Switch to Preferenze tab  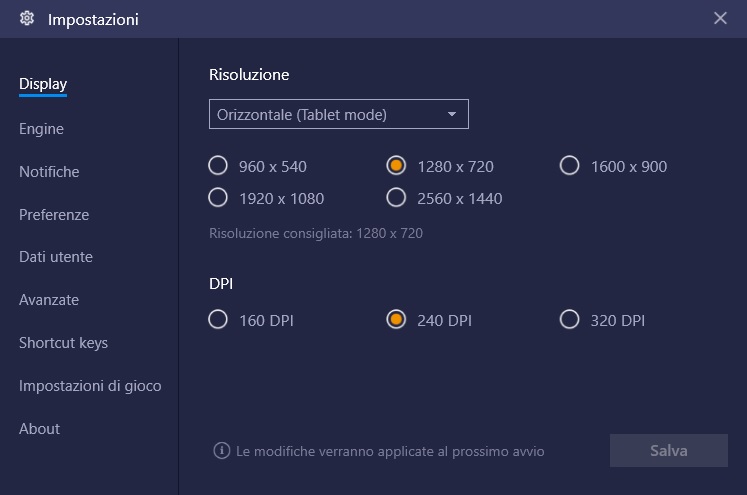click(54, 215)
